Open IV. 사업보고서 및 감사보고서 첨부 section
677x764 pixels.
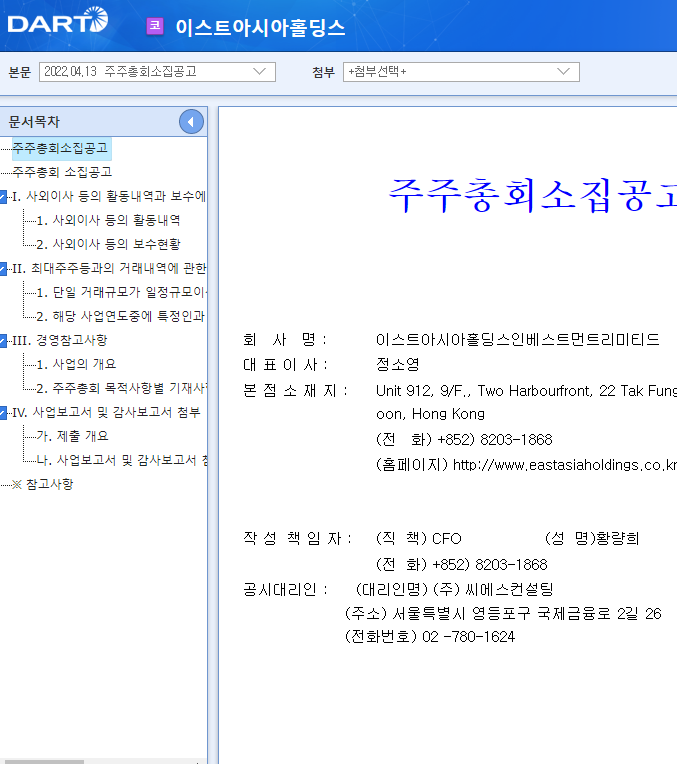click(x=106, y=412)
